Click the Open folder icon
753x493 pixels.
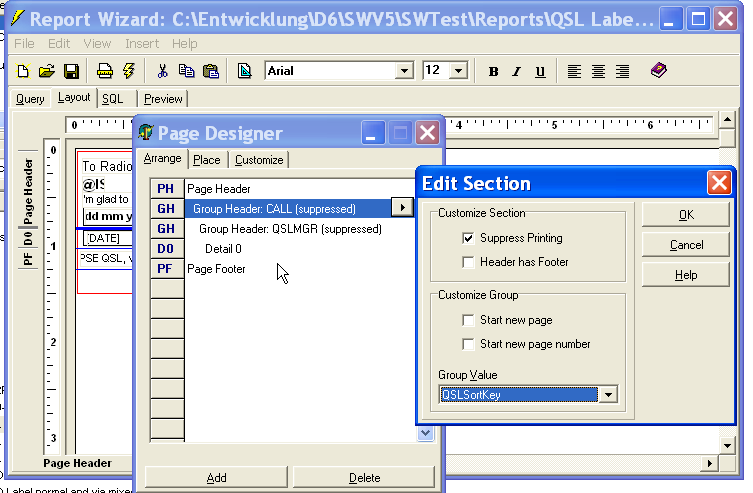pyautogui.click(x=46, y=71)
